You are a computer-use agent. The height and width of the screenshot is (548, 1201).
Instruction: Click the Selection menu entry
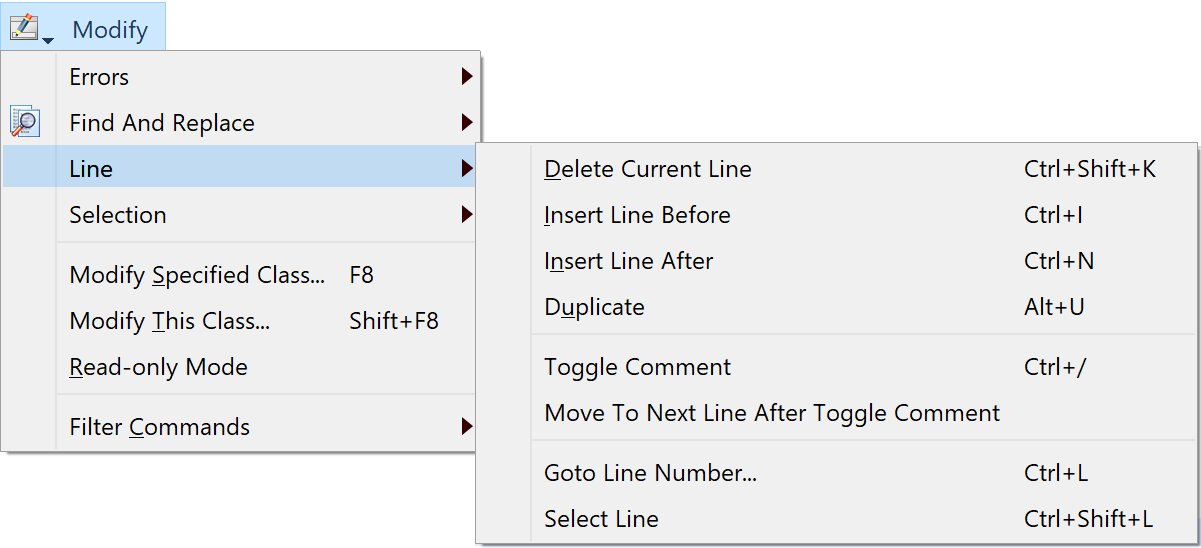(x=240, y=215)
